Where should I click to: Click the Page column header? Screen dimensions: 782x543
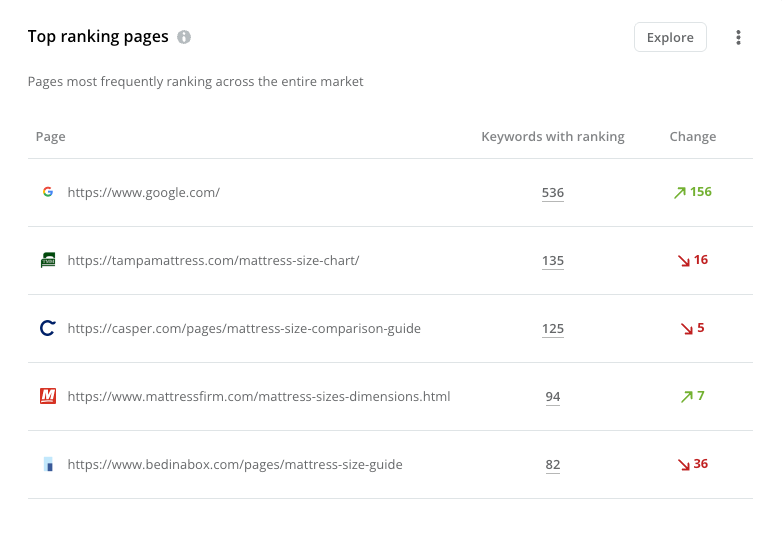50,137
